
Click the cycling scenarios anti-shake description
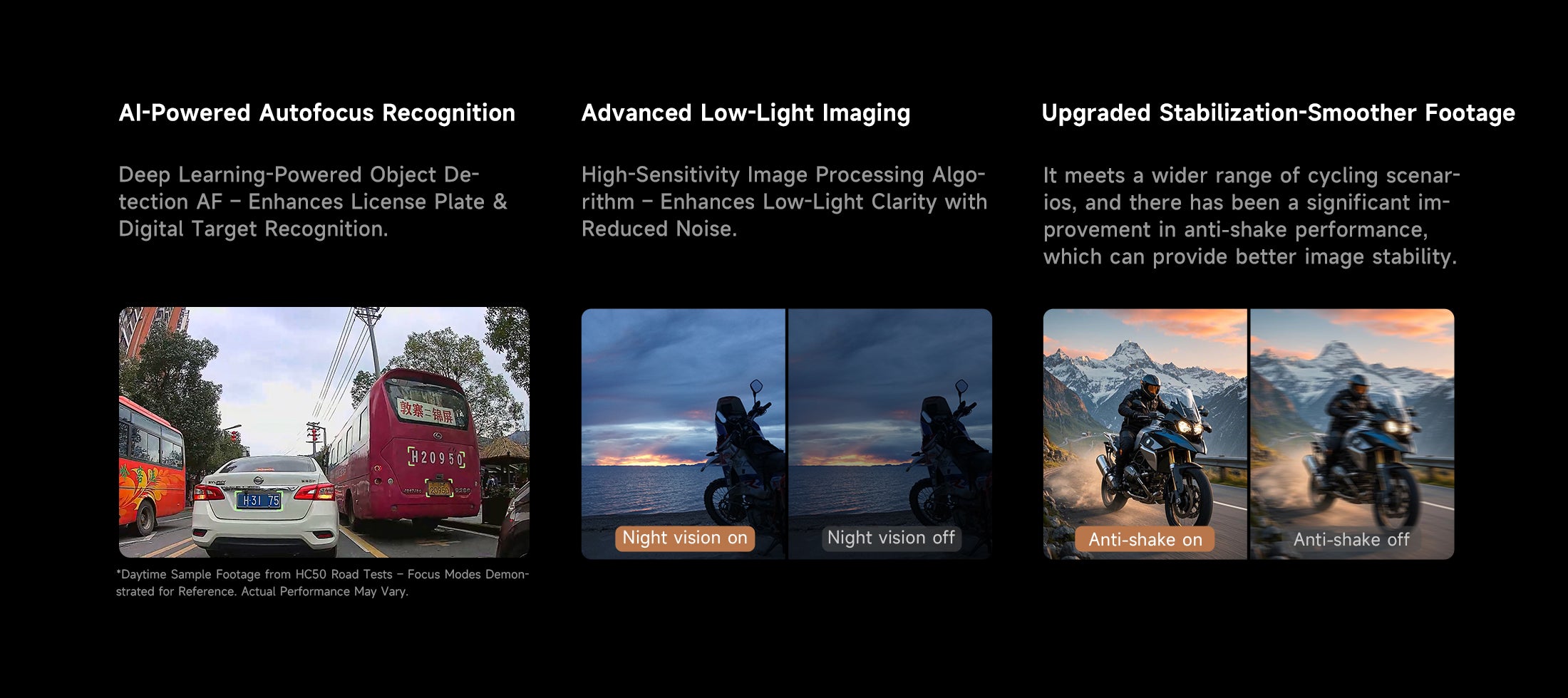[1252, 216]
